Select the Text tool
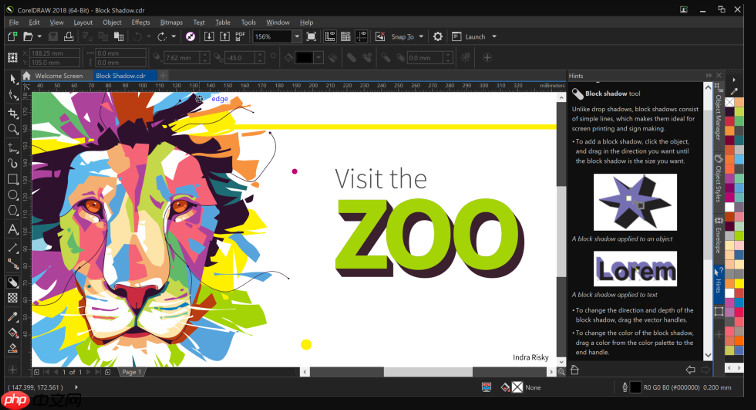The image size is (756, 410). [x=13, y=230]
